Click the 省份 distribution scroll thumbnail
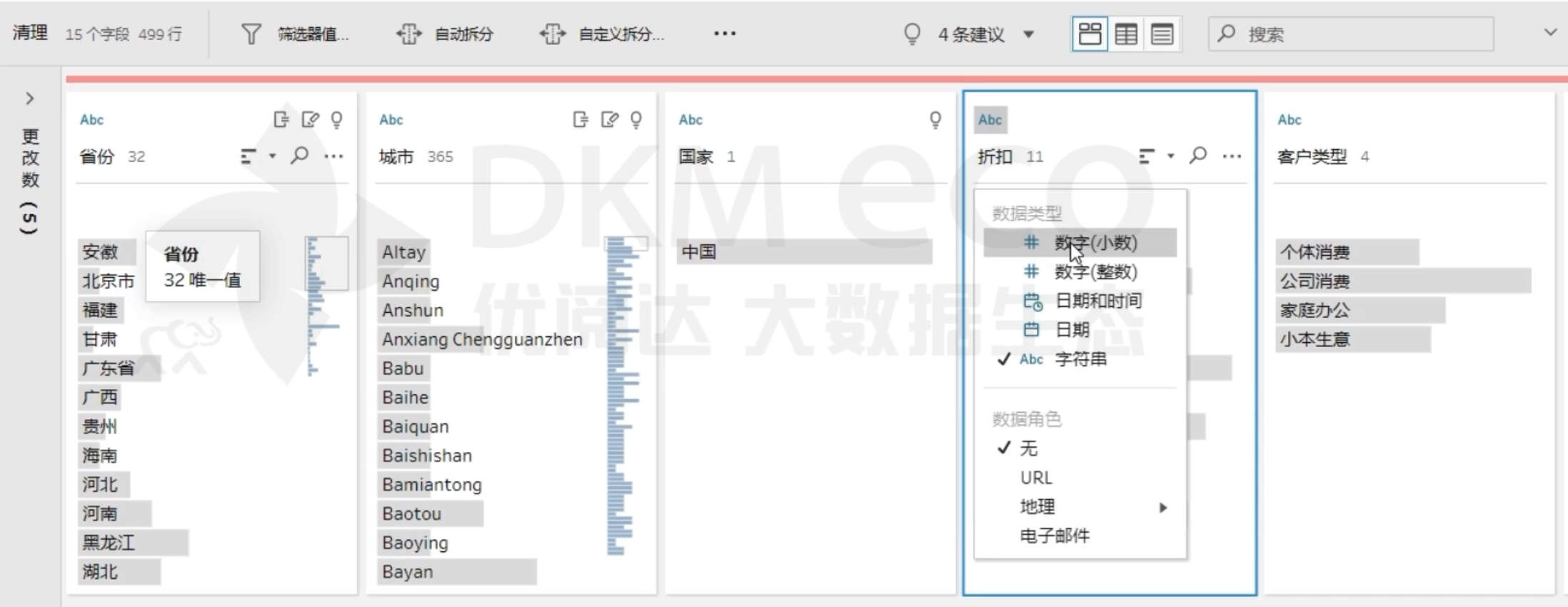The image size is (1568, 607). point(326,264)
